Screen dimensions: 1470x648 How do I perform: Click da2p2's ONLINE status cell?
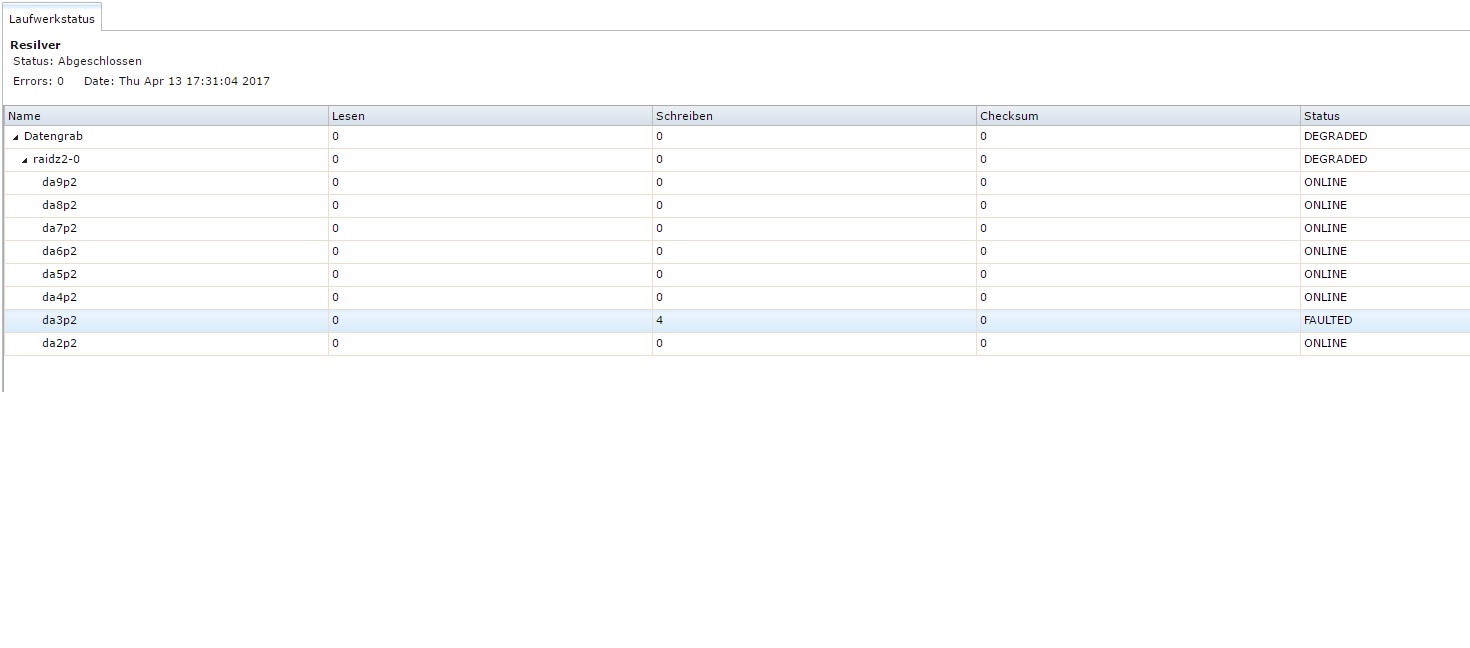(1385, 343)
